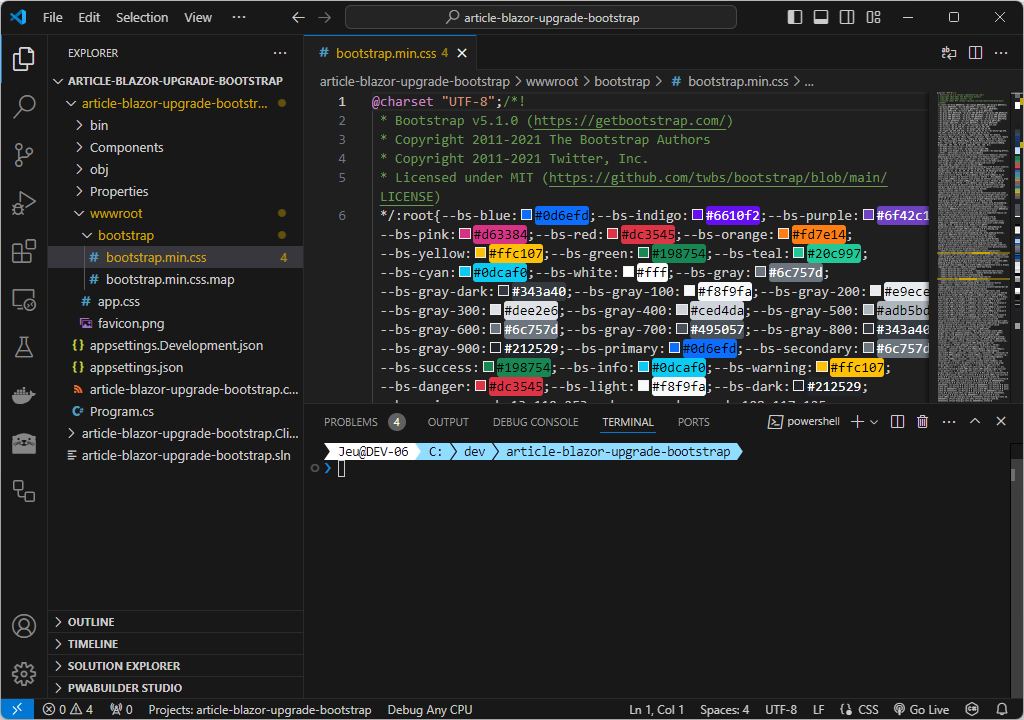1024x720 pixels.
Task: Close the bootstrap.min.css editor tab
Action: pyautogui.click(x=462, y=53)
